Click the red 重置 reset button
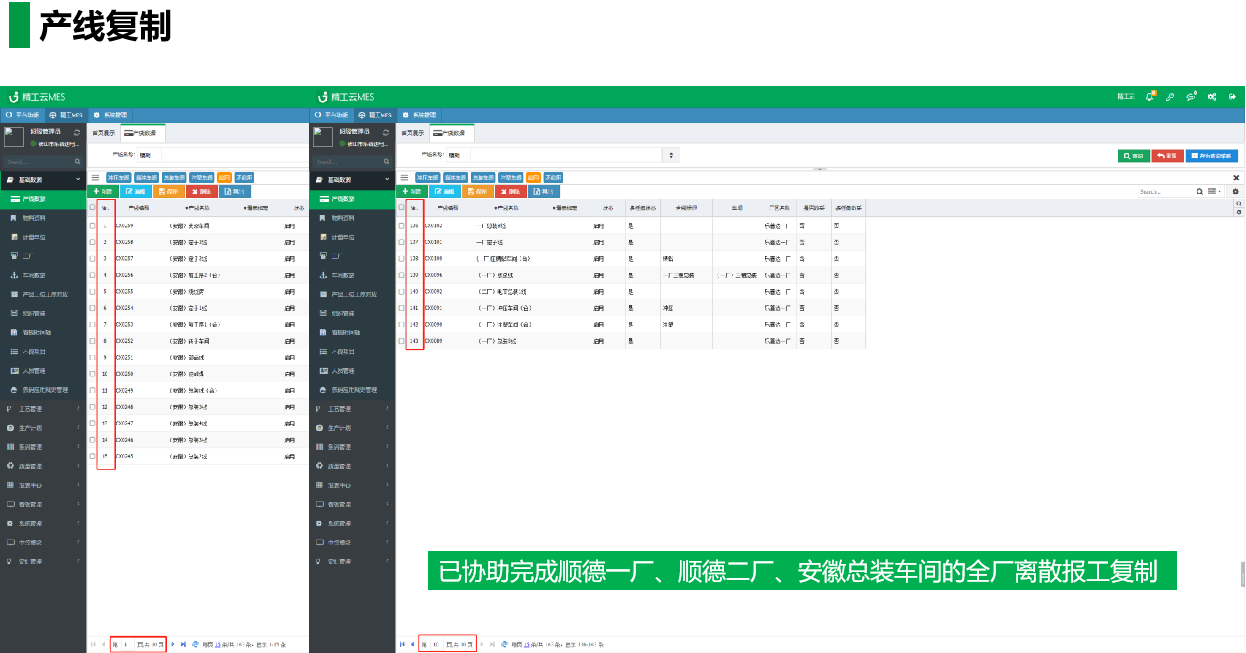The width and height of the screenshot is (1246, 653). pyautogui.click(x=1167, y=156)
